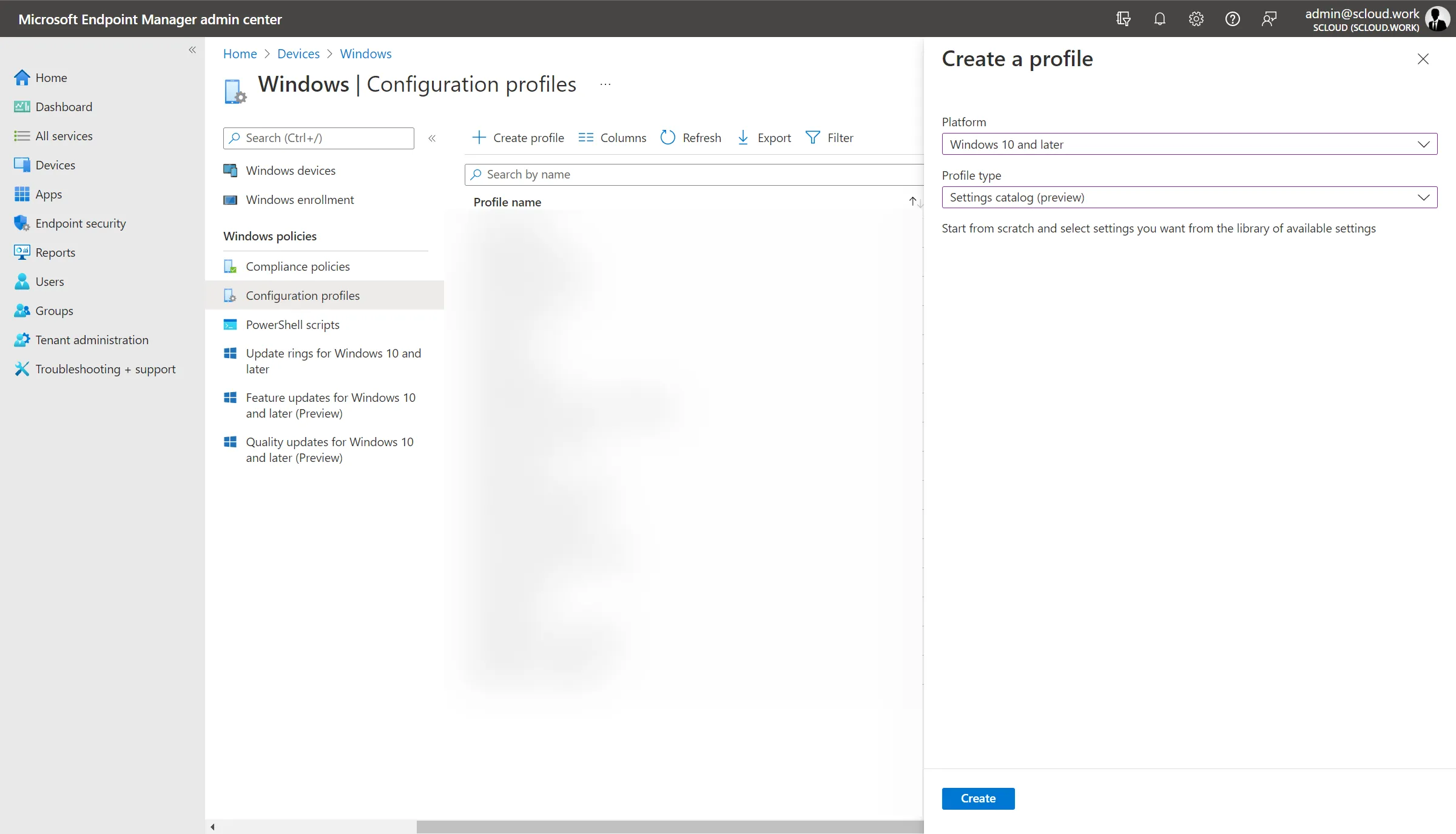
Task: Click the Troubleshooting + support icon
Action: (x=22, y=369)
